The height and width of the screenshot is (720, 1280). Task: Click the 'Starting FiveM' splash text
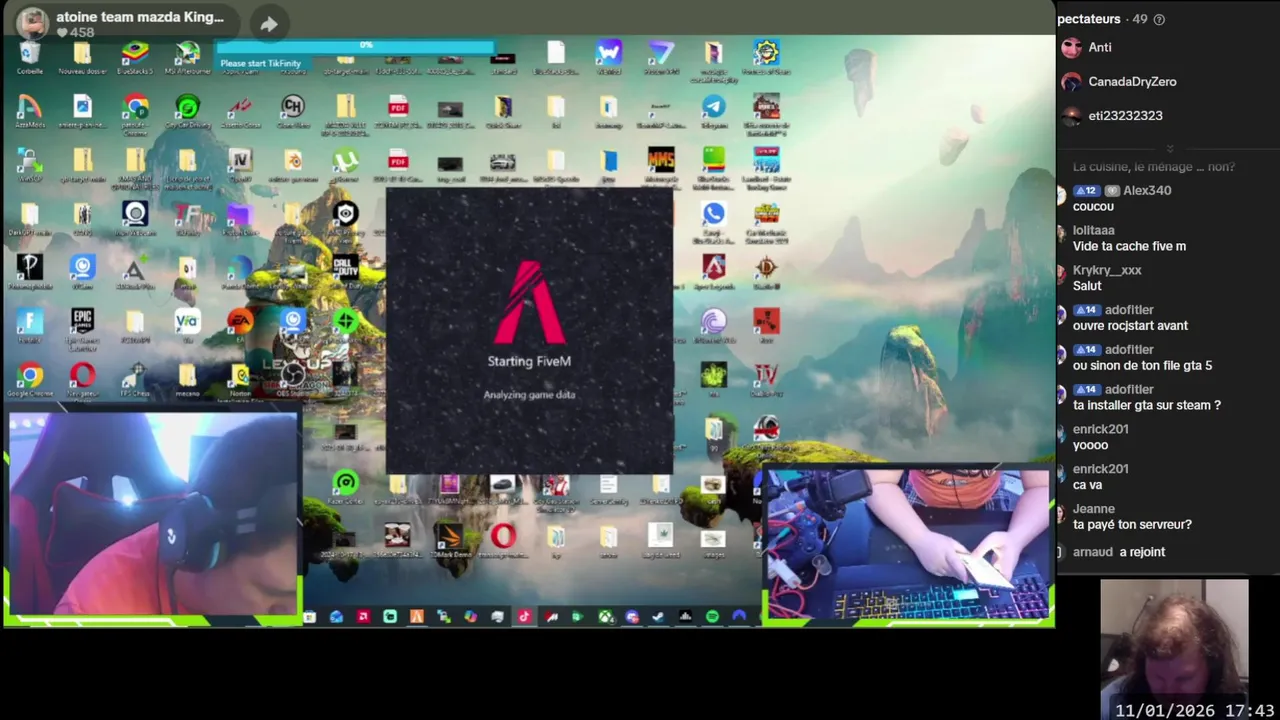click(529, 361)
